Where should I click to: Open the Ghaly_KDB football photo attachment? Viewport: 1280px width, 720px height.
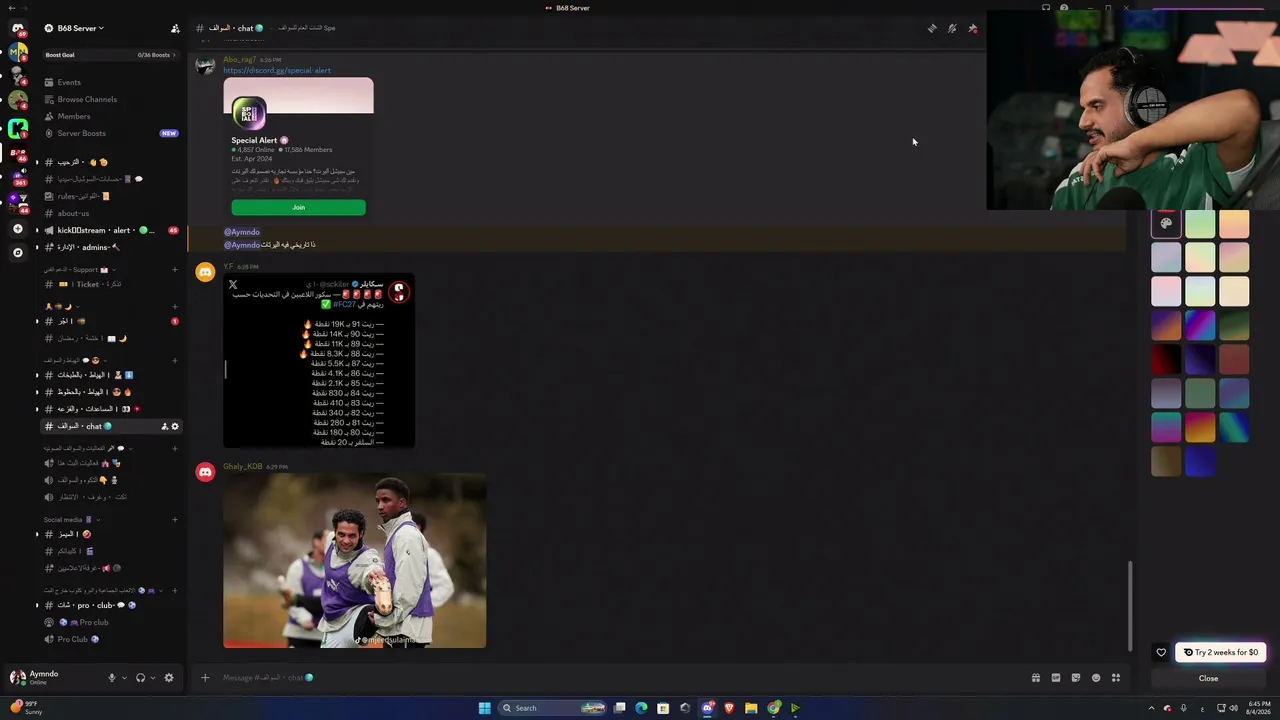tap(355, 561)
